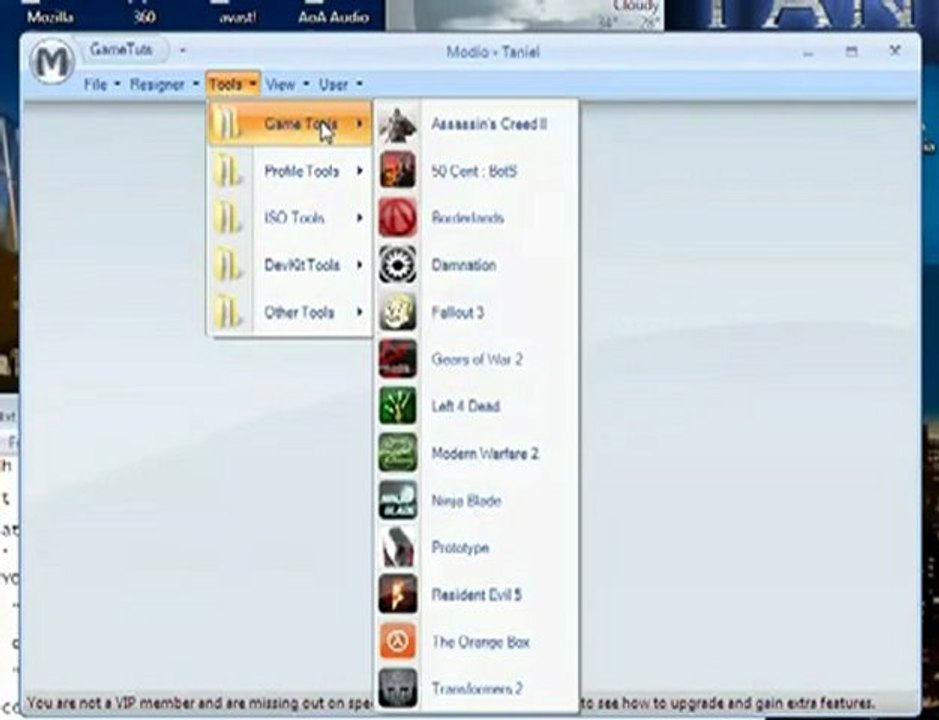Choose Assassin's Creed II from the list
The width and height of the screenshot is (939, 720).
476,124
